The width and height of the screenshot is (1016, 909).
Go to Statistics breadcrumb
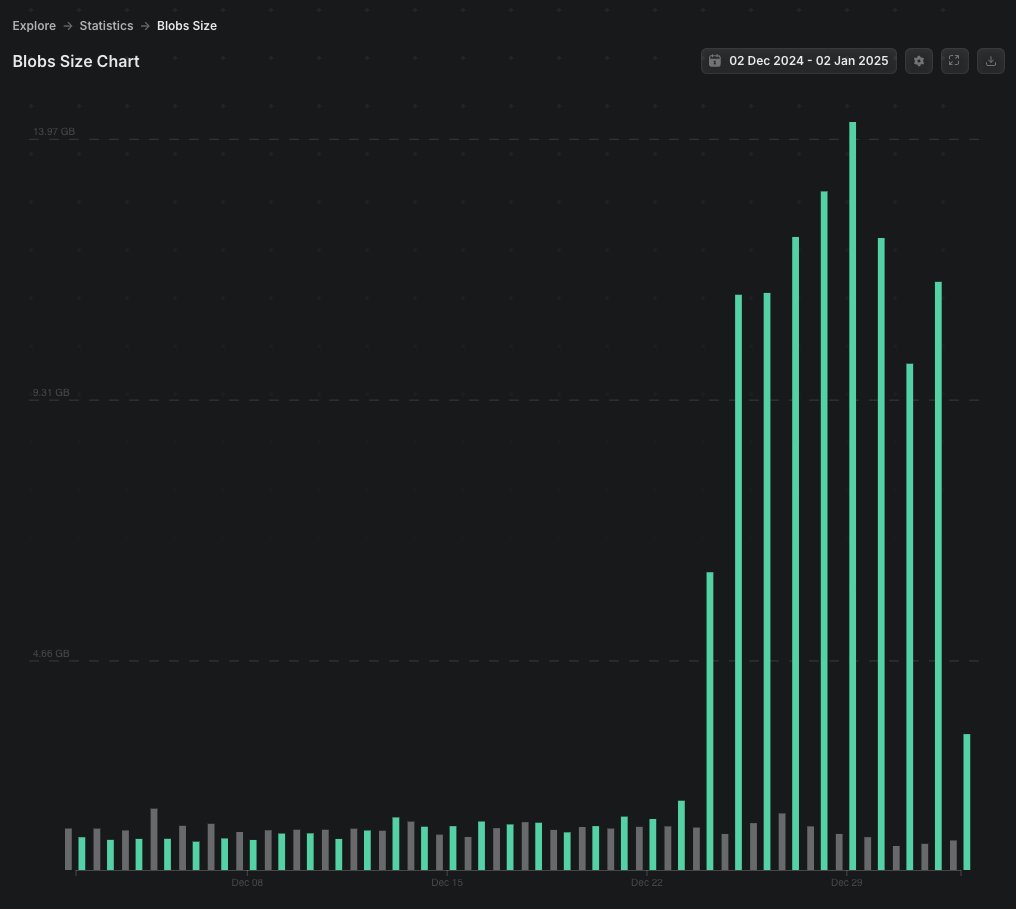(106, 26)
